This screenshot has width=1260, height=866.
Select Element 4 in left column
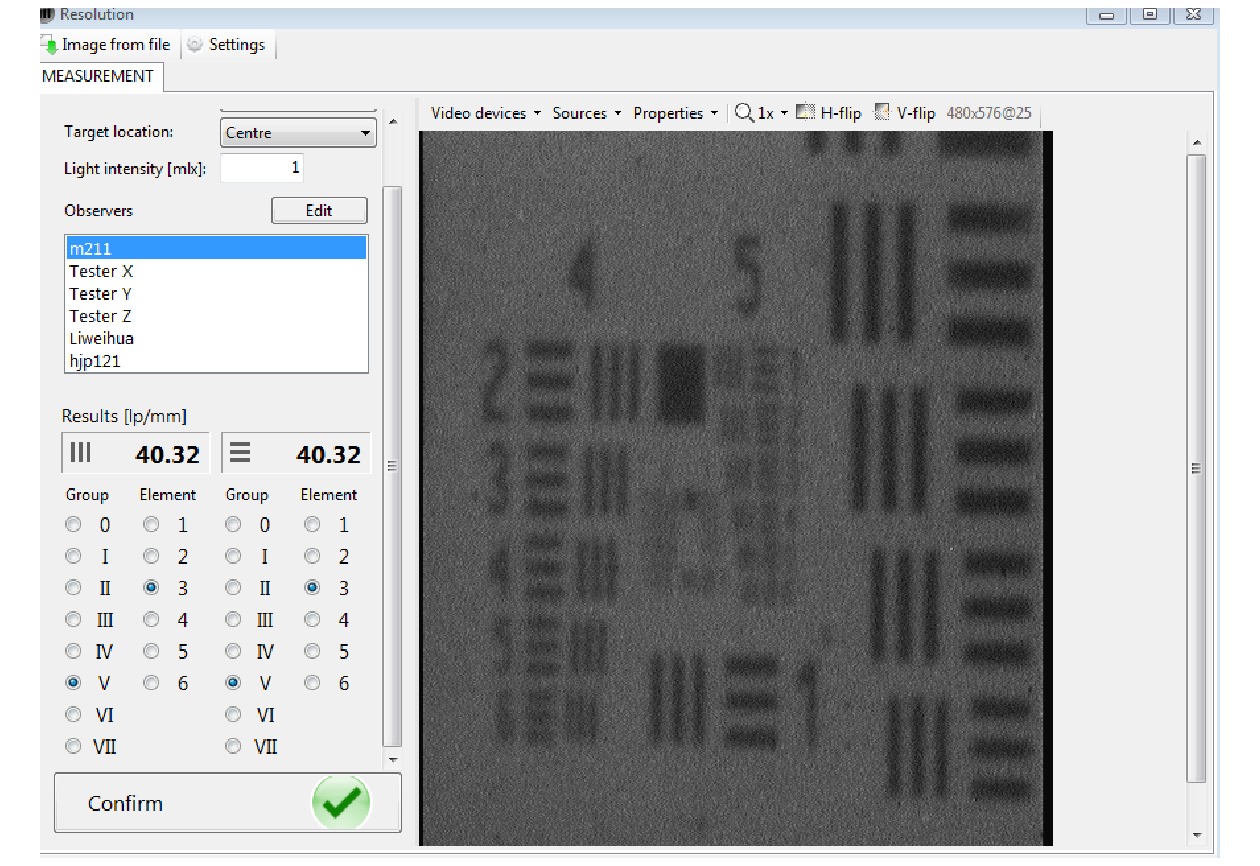[151, 620]
